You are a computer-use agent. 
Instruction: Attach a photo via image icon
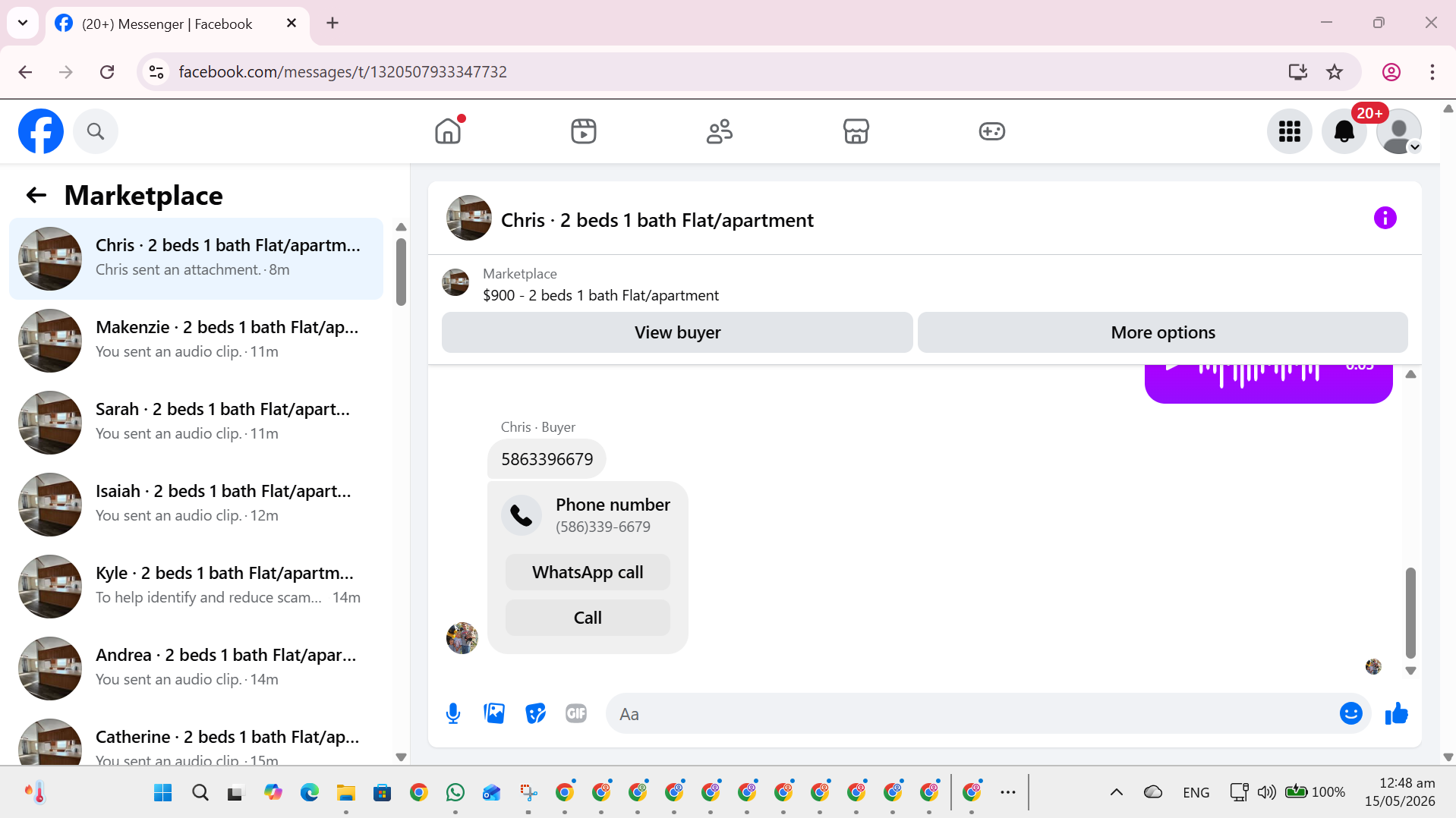click(494, 713)
